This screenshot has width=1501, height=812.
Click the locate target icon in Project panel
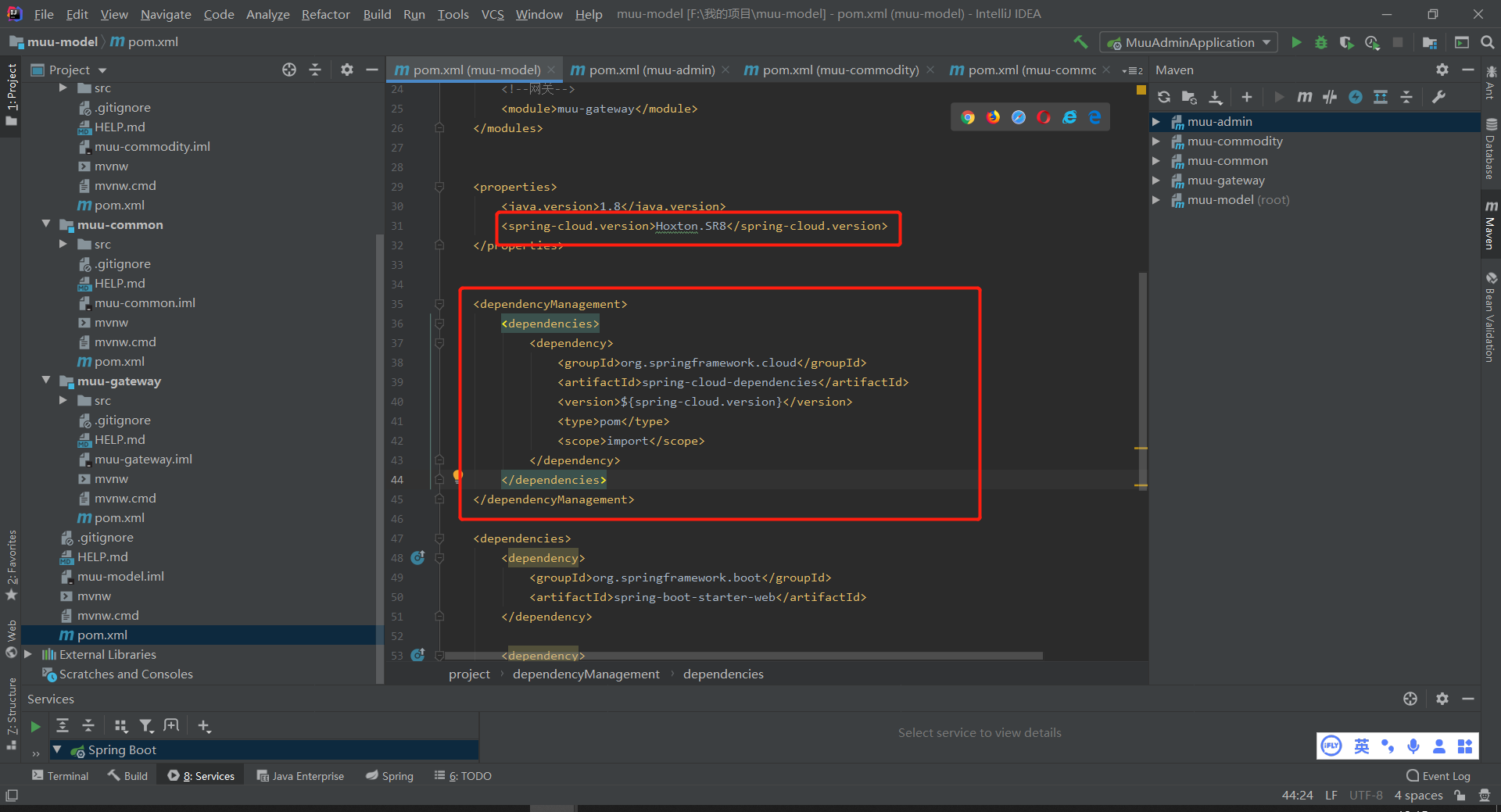click(289, 70)
